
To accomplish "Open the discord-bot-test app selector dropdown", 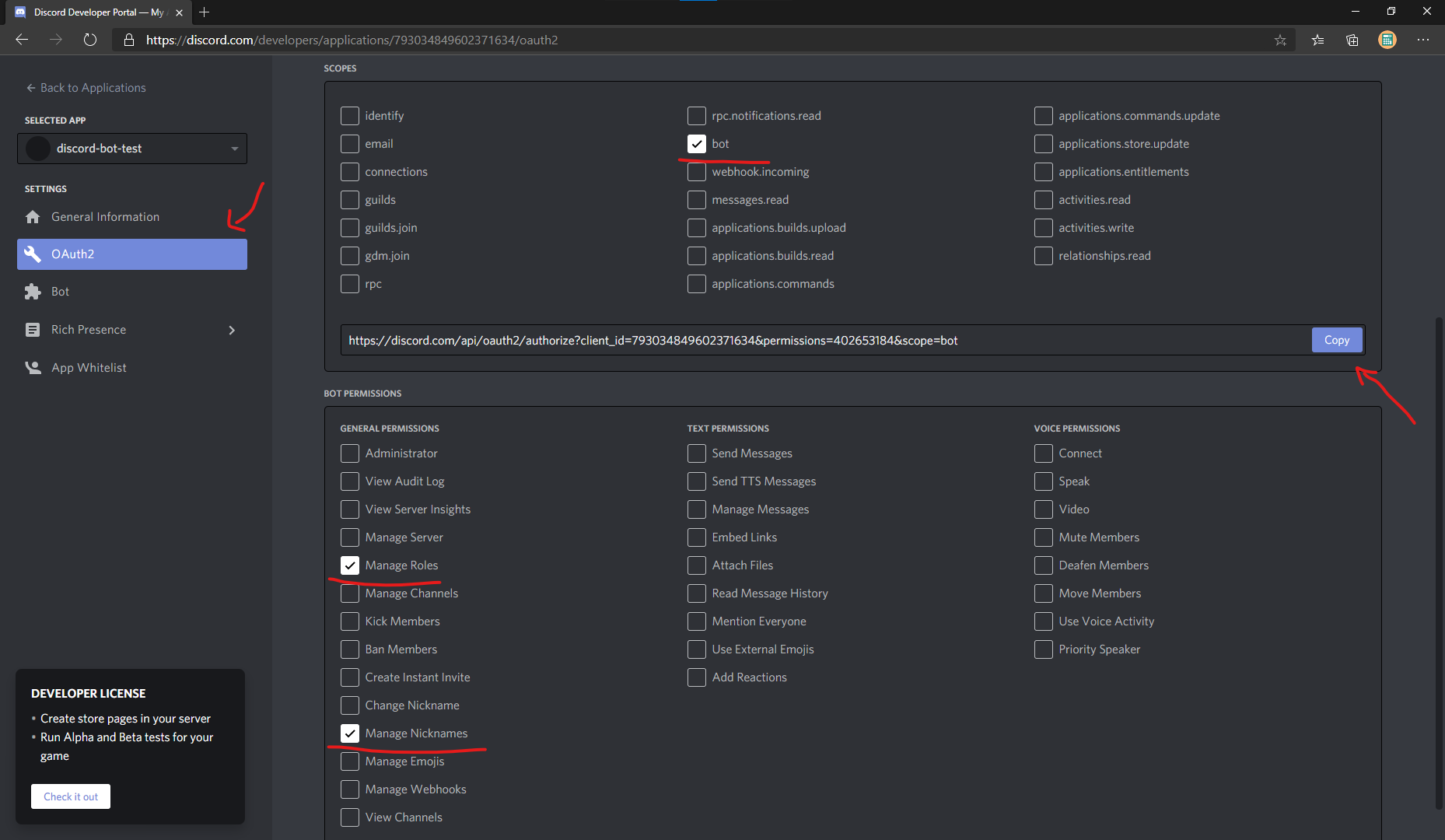I will (132, 149).
